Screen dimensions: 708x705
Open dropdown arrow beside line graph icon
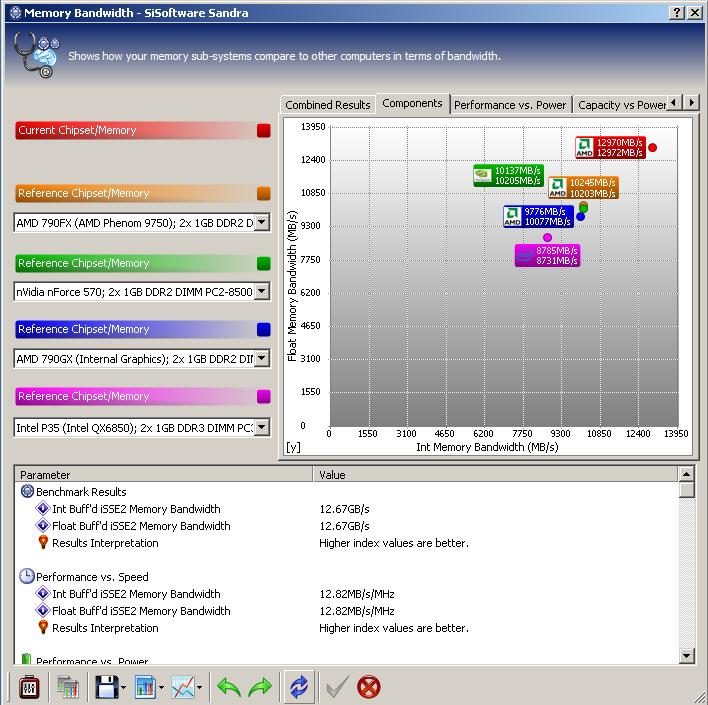pyautogui.click(x=200, y=688)
